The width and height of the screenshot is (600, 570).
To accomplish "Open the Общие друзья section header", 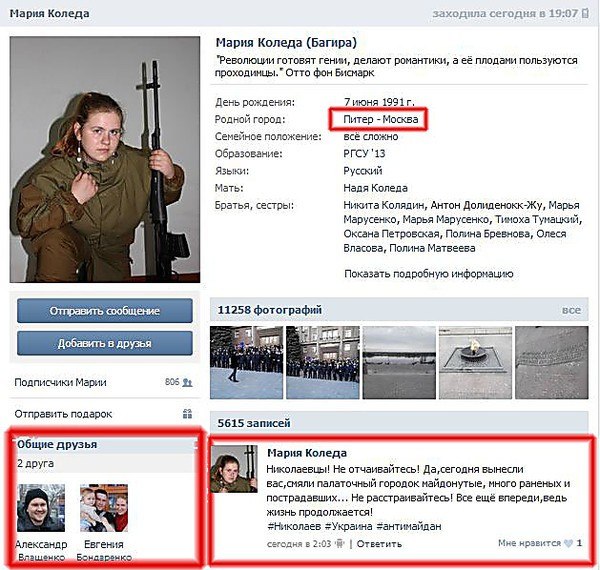I will click(57, 445).
